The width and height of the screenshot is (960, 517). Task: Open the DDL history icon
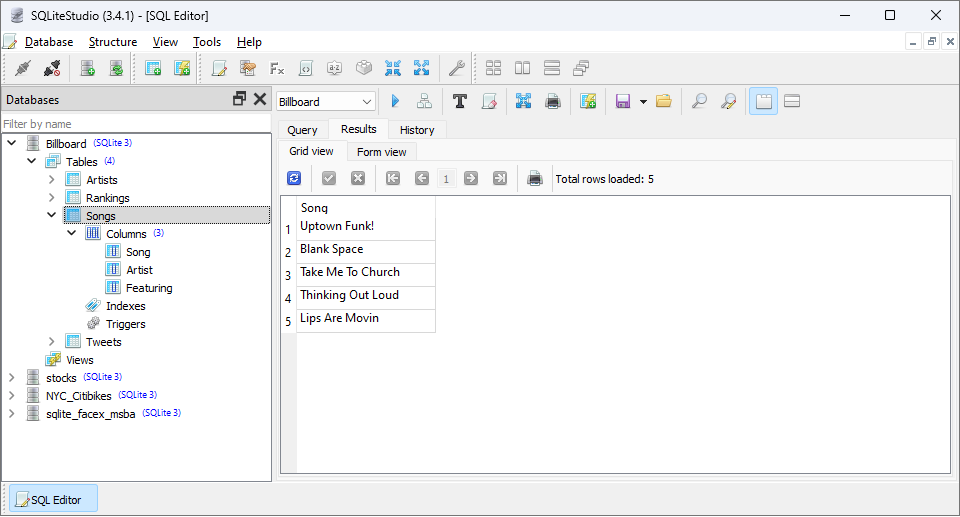click(x=248, y=68)
